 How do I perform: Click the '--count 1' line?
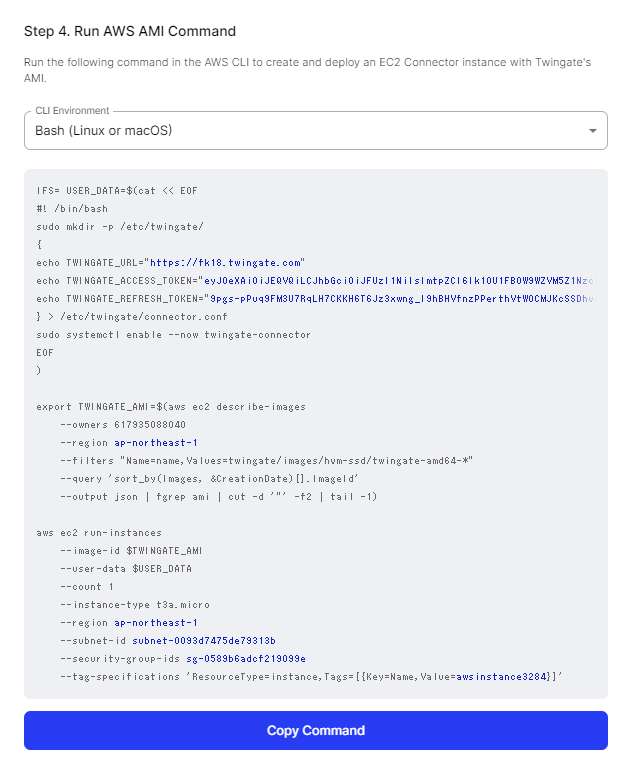tap(87, 587)
